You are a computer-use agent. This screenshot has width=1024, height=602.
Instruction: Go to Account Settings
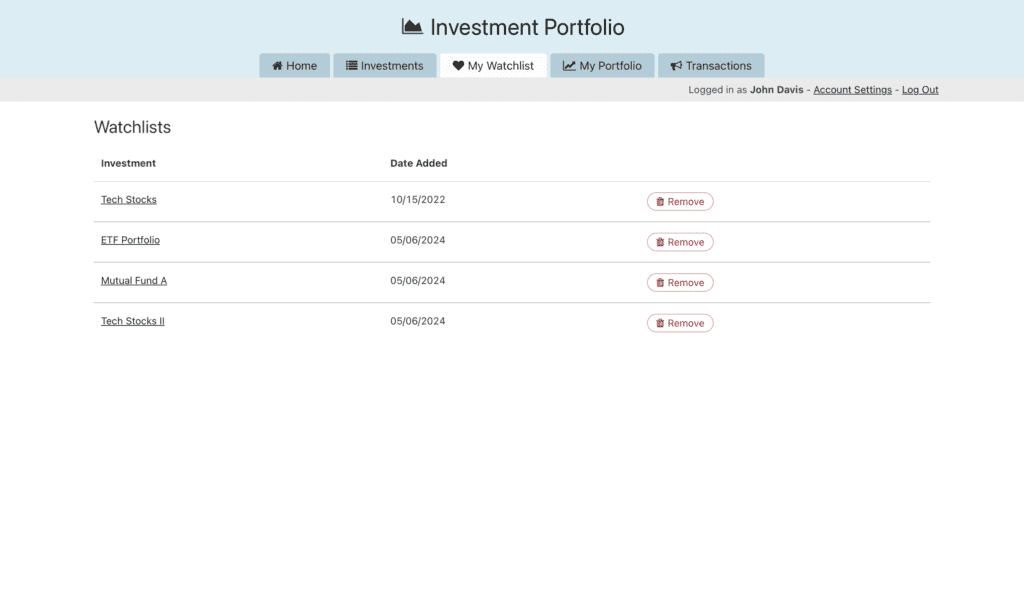(x=852, y=90)
